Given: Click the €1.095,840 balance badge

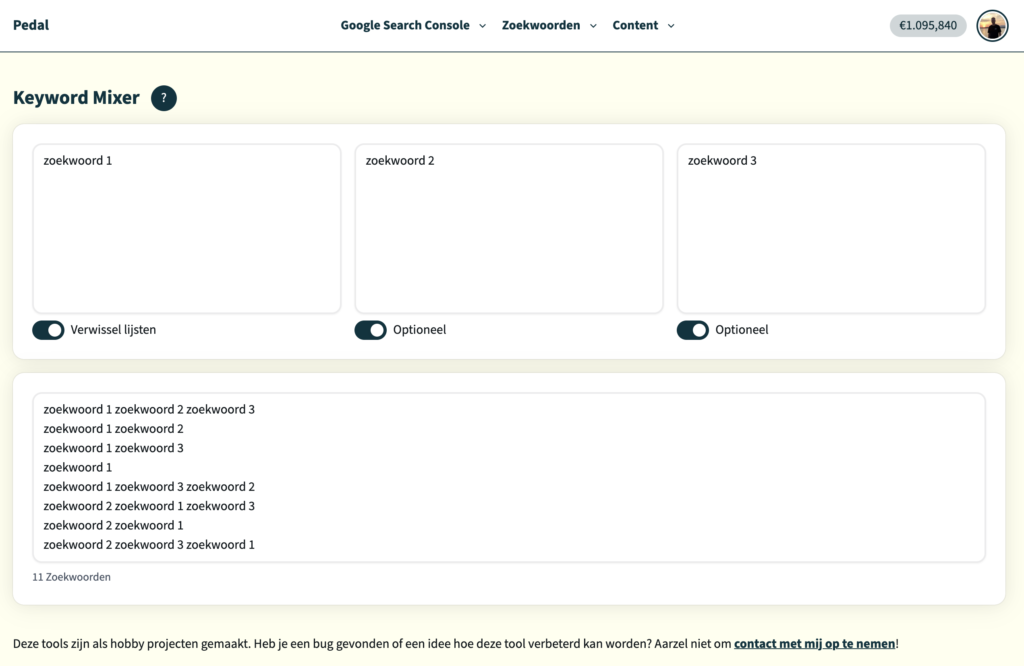Looking at the screenshot, I should [926, 24].
